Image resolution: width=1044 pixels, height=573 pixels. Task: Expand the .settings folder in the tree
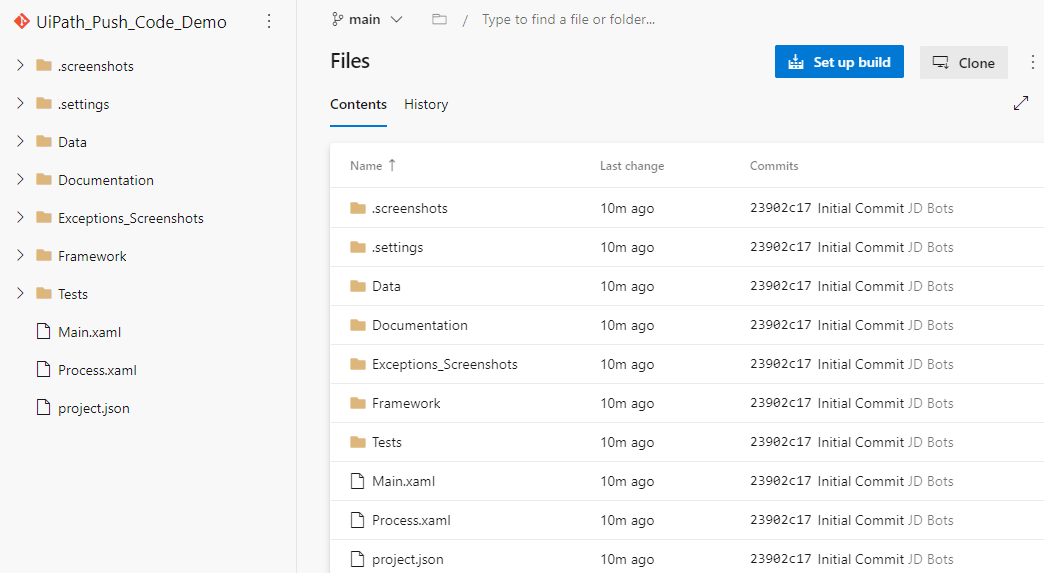click(20, 103)
